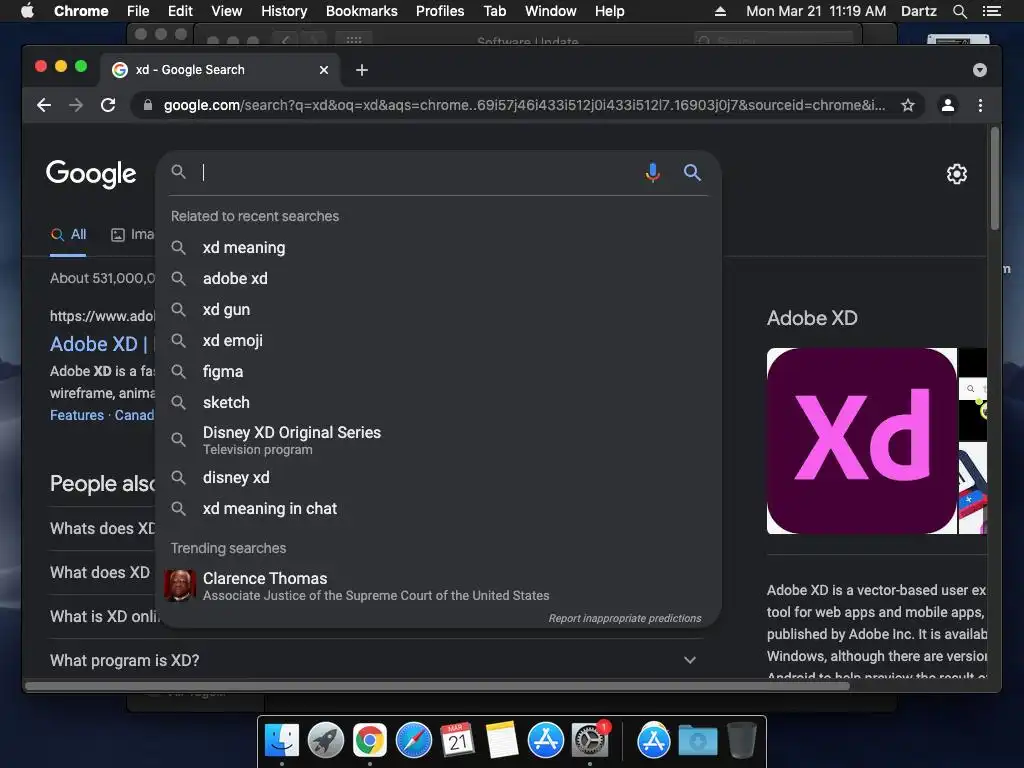Open the History menu
The height and width of the screenshot is (768, 1024).
click(284, 11)
